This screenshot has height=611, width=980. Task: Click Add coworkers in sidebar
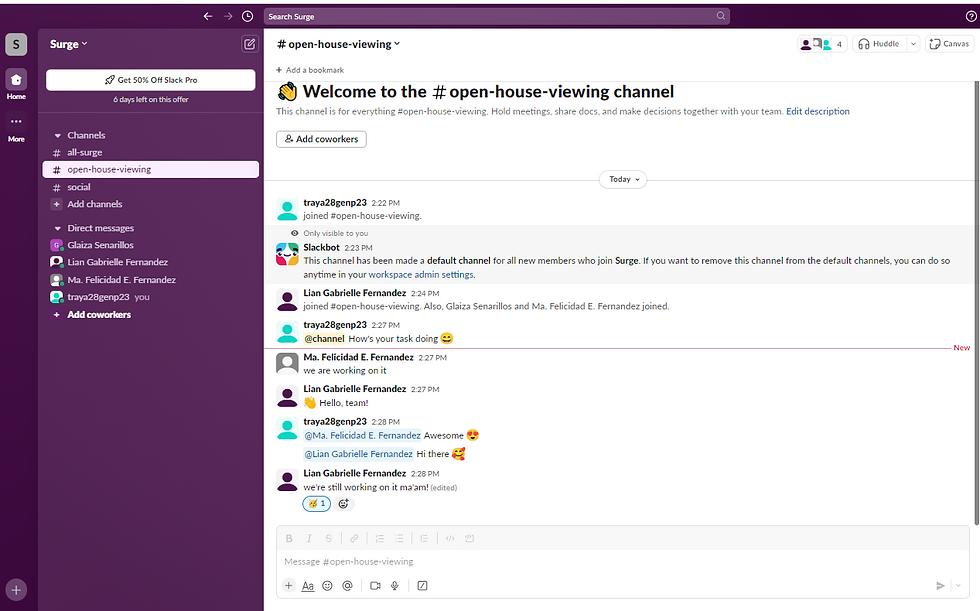[151, 315]
